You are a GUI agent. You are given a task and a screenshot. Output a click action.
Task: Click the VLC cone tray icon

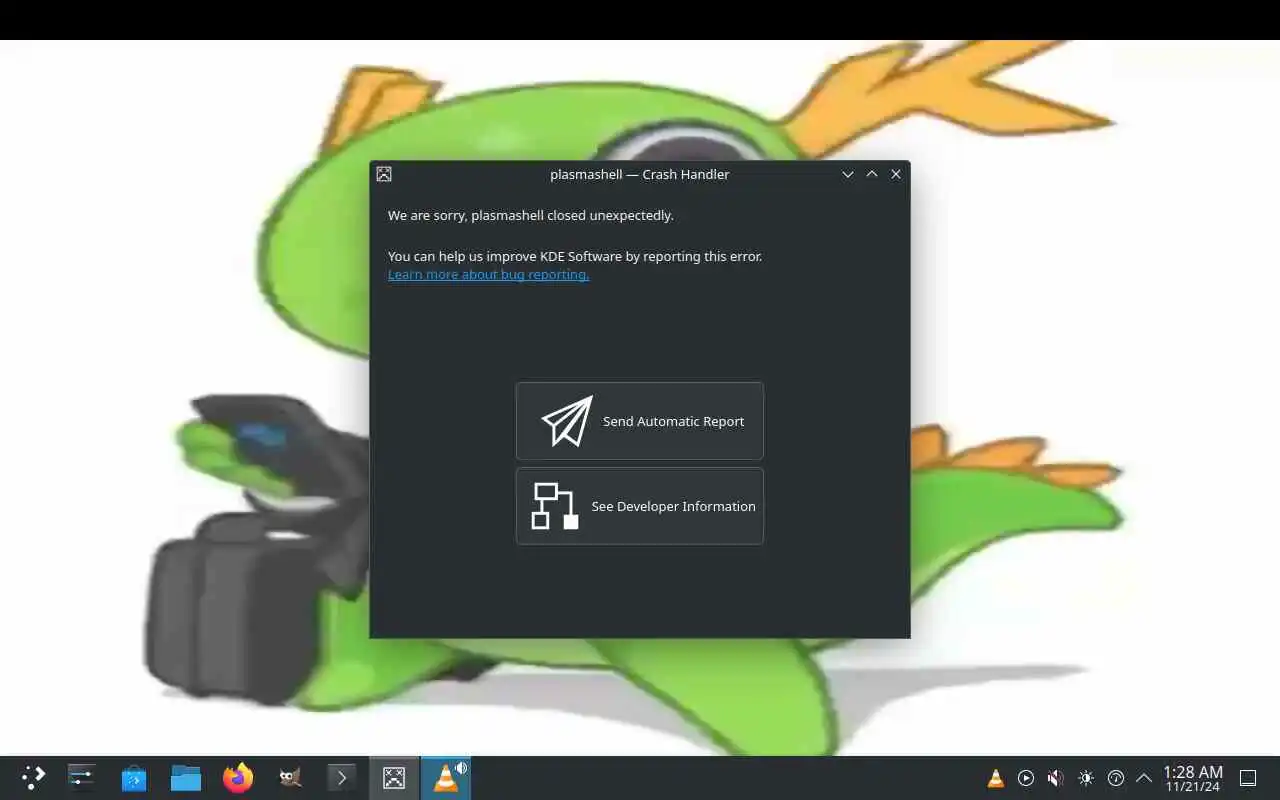[996, 778]
